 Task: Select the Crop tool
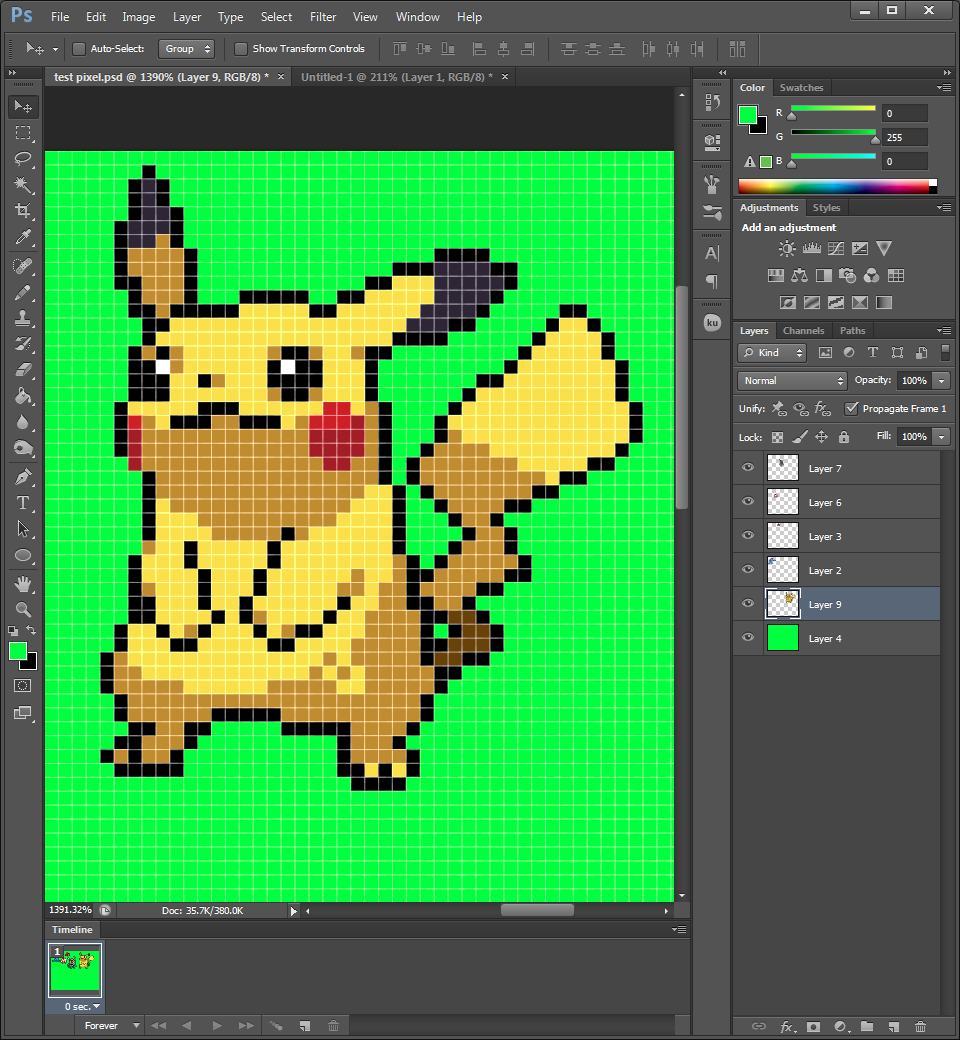tap(23, 211)
